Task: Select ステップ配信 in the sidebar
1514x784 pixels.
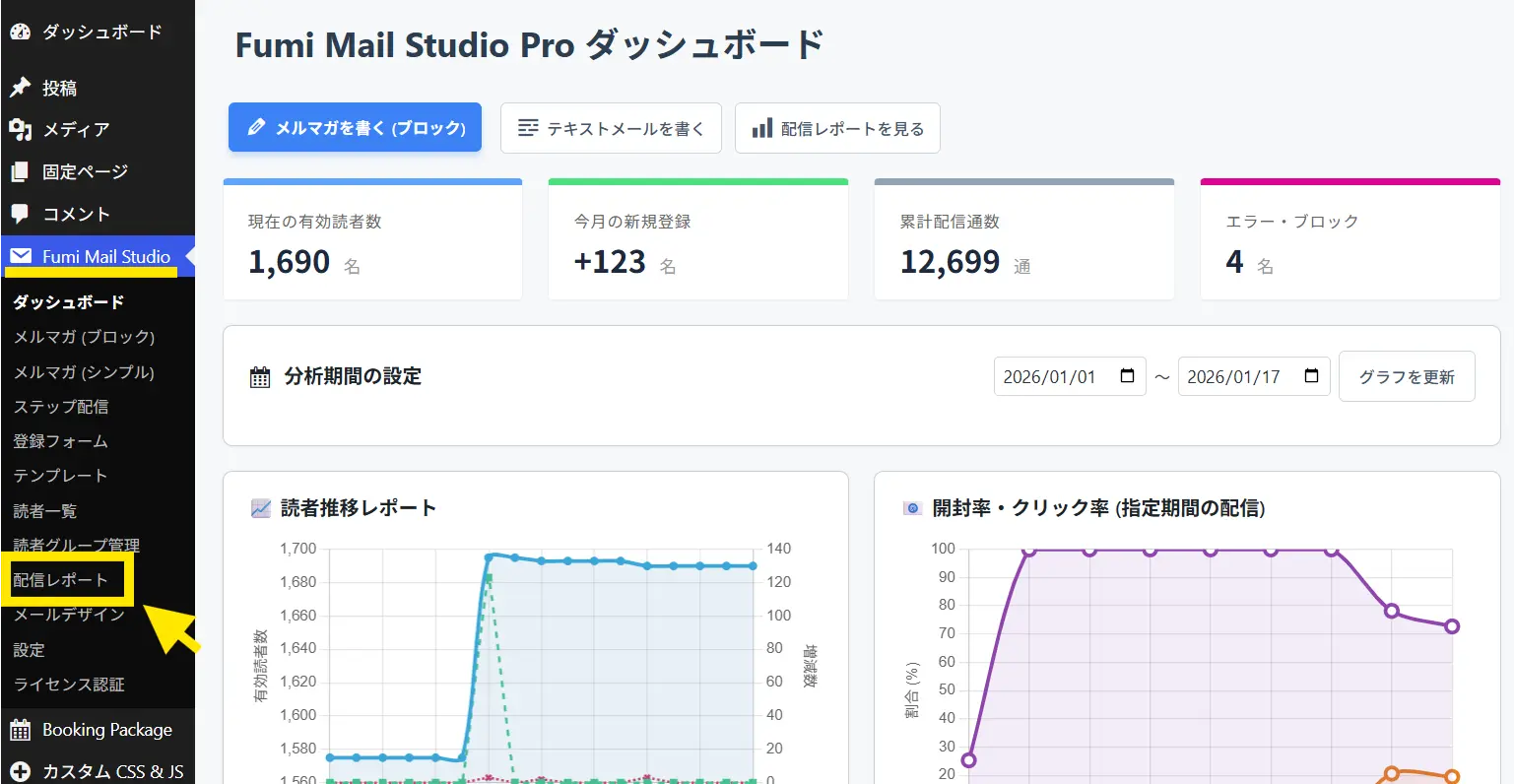Action: [x=61, y=407]
